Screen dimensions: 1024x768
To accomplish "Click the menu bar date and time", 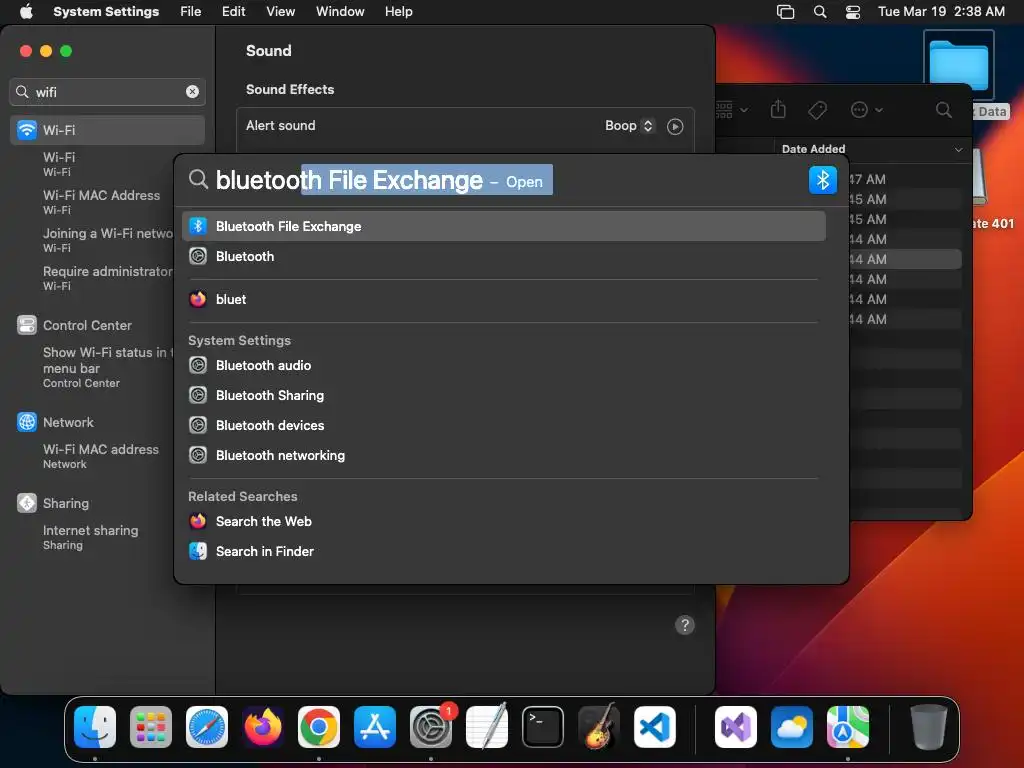I will click(x=940, y=12).
